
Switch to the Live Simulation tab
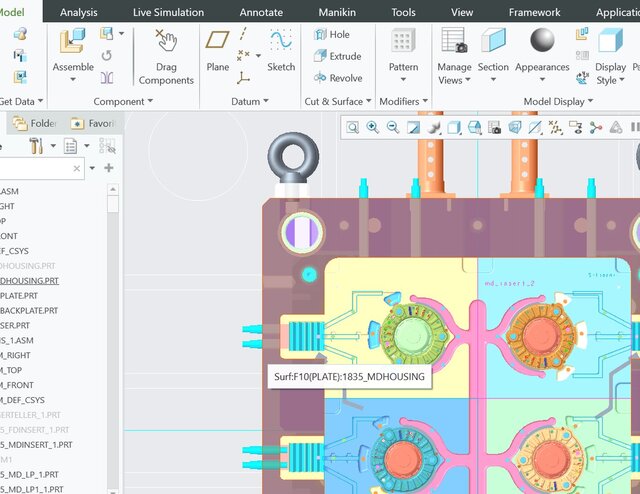[168, 12]
